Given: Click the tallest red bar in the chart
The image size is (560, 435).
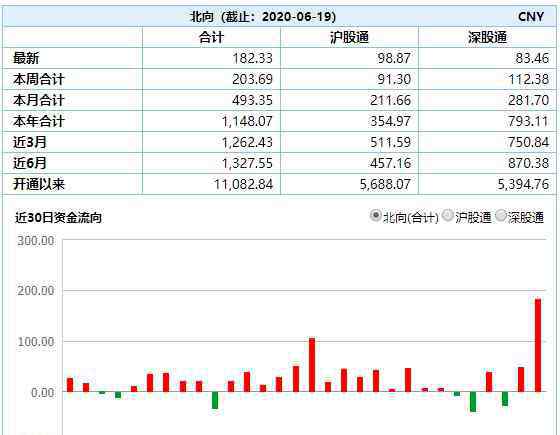Looking at the screenshot, I should [538, 345].
